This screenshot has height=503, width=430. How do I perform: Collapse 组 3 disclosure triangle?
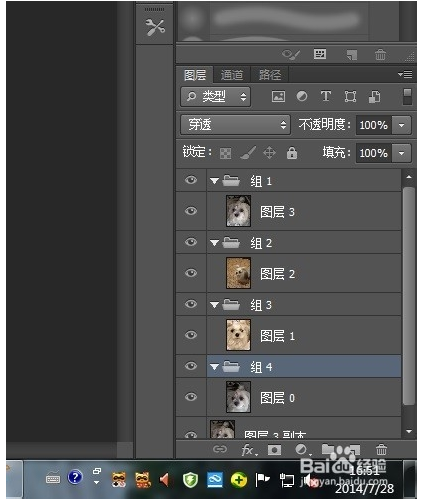214,305
